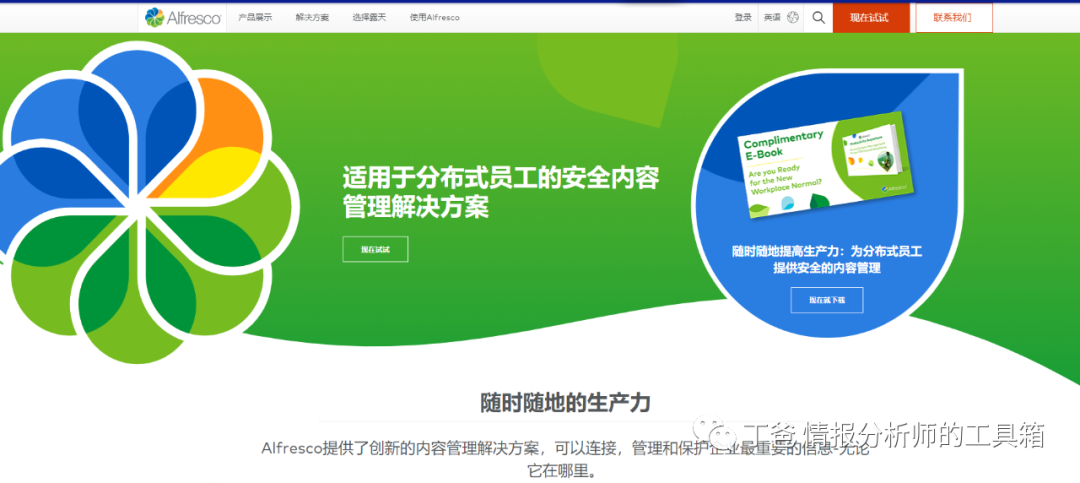
Task: Click the heading 随时随地的生产力
Action: 565,403
